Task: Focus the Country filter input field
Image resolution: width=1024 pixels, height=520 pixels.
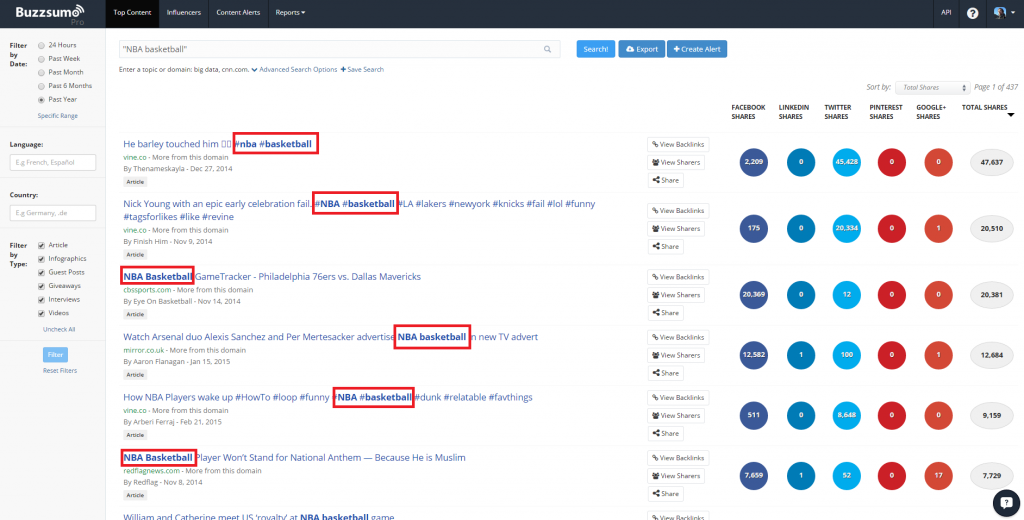Action: (x=53, y=213)
